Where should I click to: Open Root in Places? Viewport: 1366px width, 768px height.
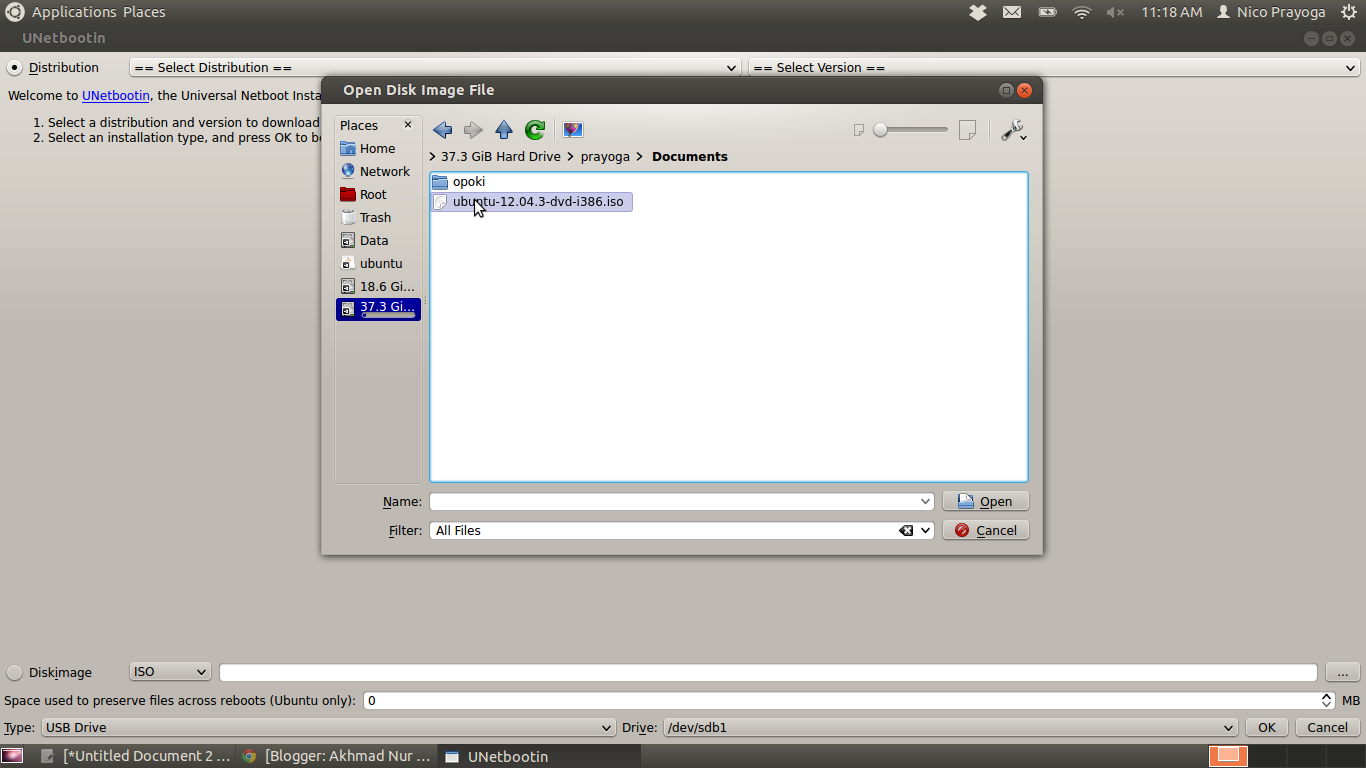pos(378,194)
